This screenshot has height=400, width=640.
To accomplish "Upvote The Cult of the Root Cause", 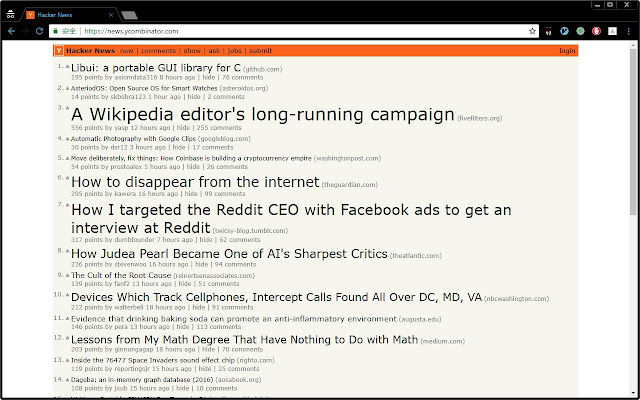I will (x=67, y=275).
